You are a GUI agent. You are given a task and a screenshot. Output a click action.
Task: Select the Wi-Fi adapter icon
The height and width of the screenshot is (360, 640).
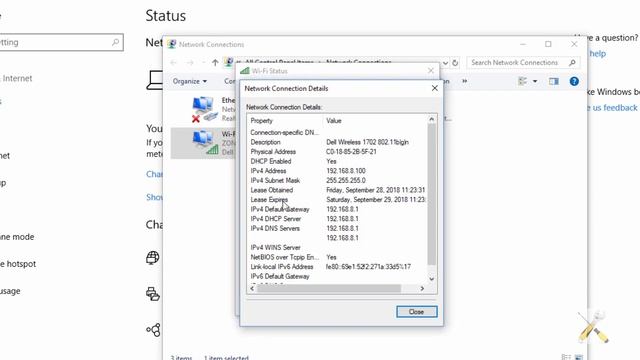[205, 142]
